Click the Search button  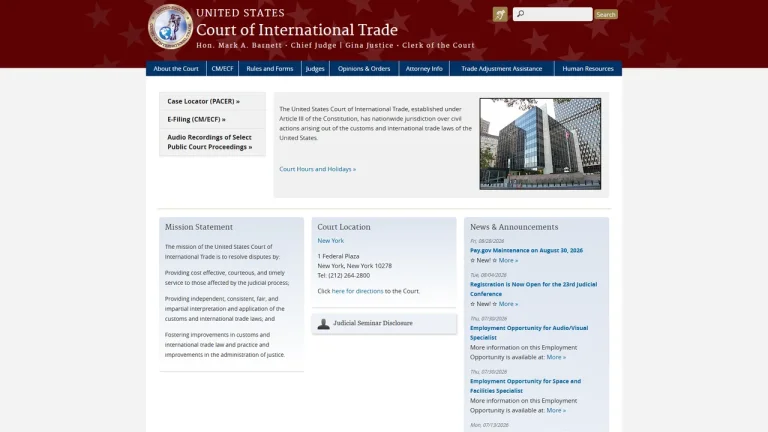(x=606, y=14)
